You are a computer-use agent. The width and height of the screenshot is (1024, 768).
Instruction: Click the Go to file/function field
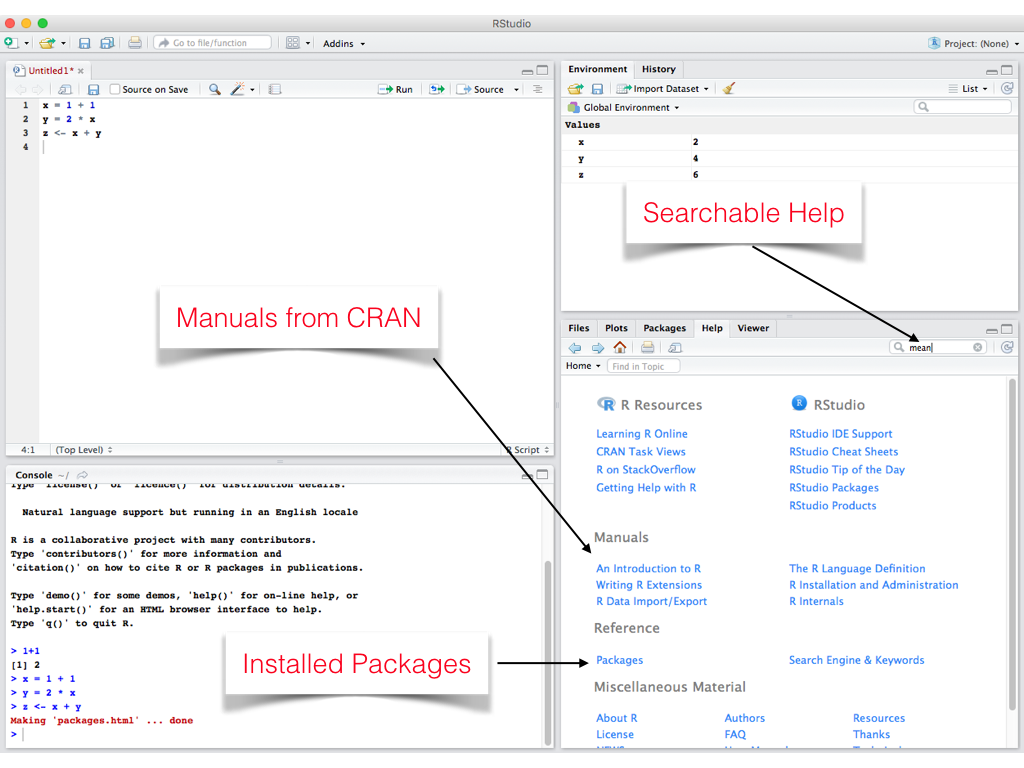click(213, 43)
